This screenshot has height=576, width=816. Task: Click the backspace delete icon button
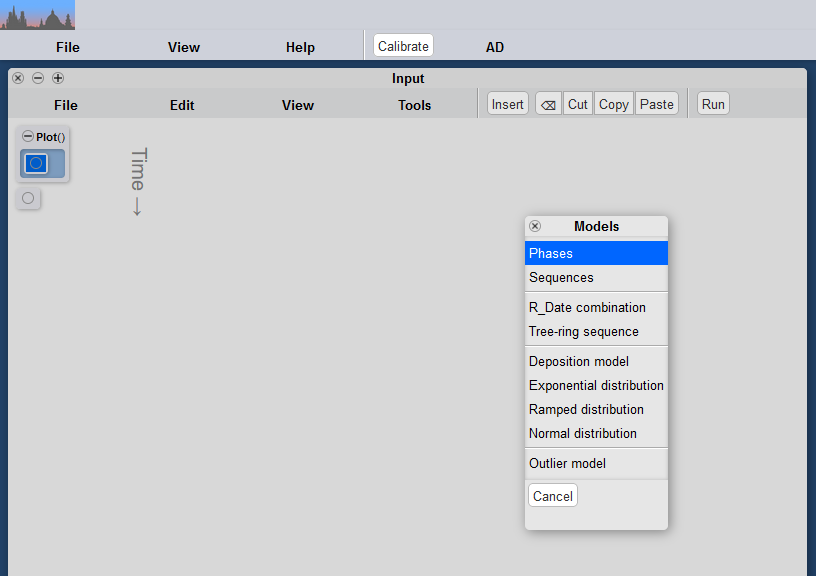(x=548, y=104)
